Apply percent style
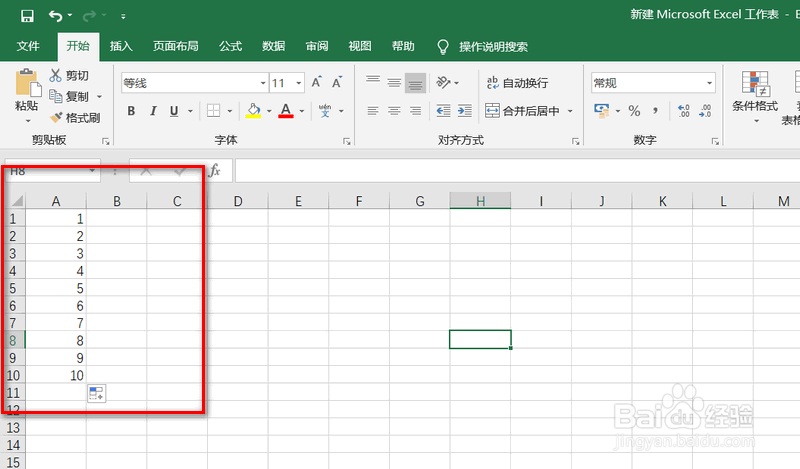This screenshot has height=469, width=800. coord(634,111)
